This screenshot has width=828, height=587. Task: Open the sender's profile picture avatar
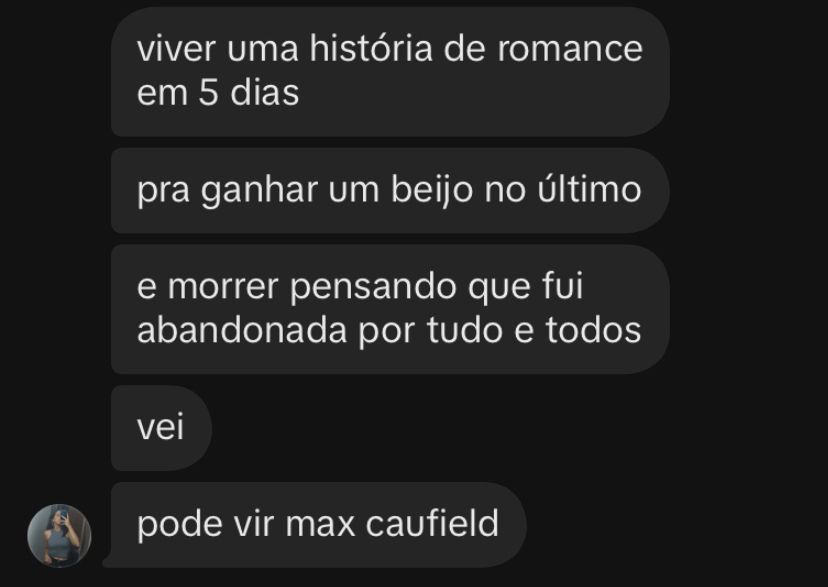(x=59, y=535)
